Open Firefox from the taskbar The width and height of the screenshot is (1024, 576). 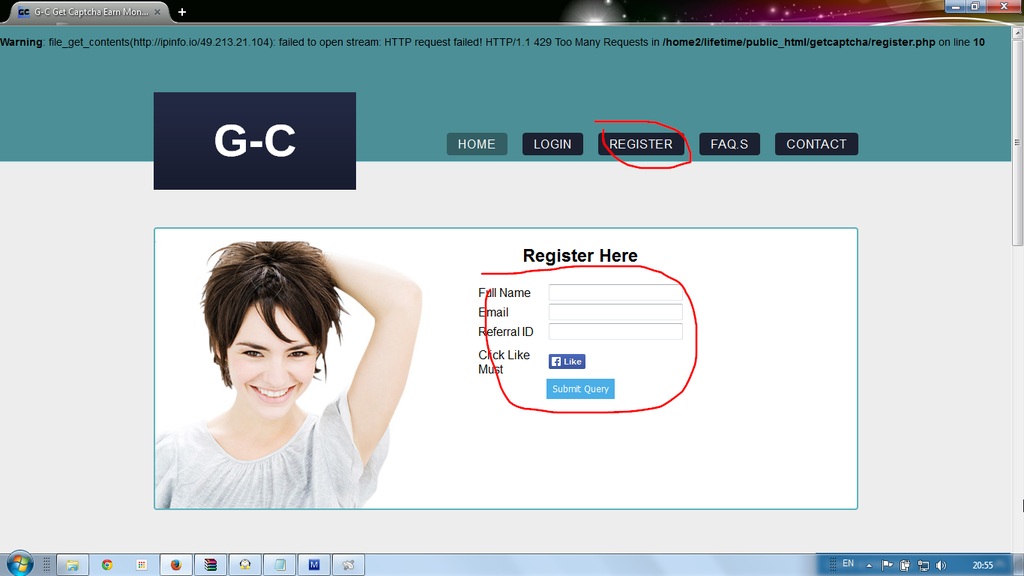[176, 565]
